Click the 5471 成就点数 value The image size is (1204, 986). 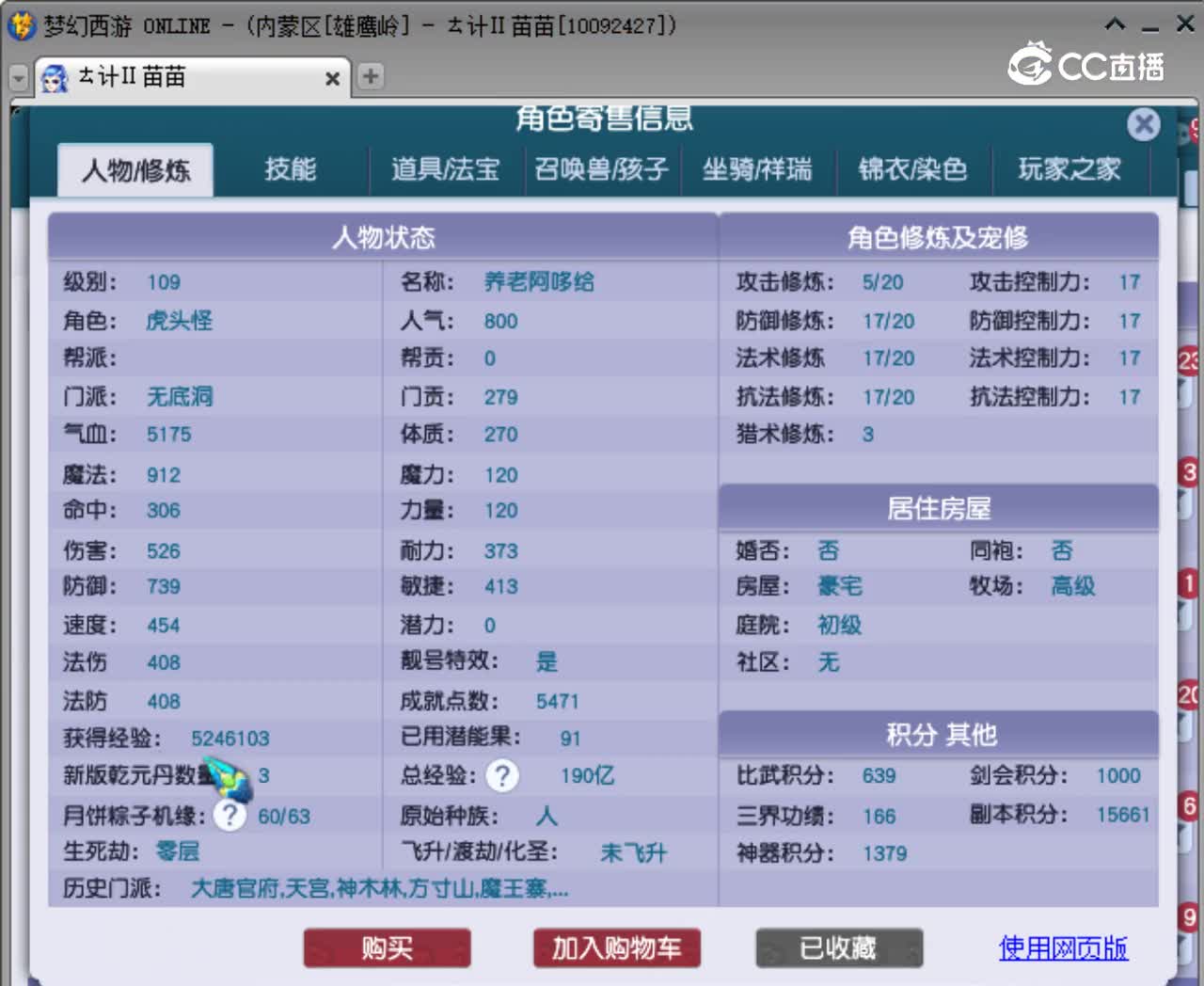coord(558,701)
